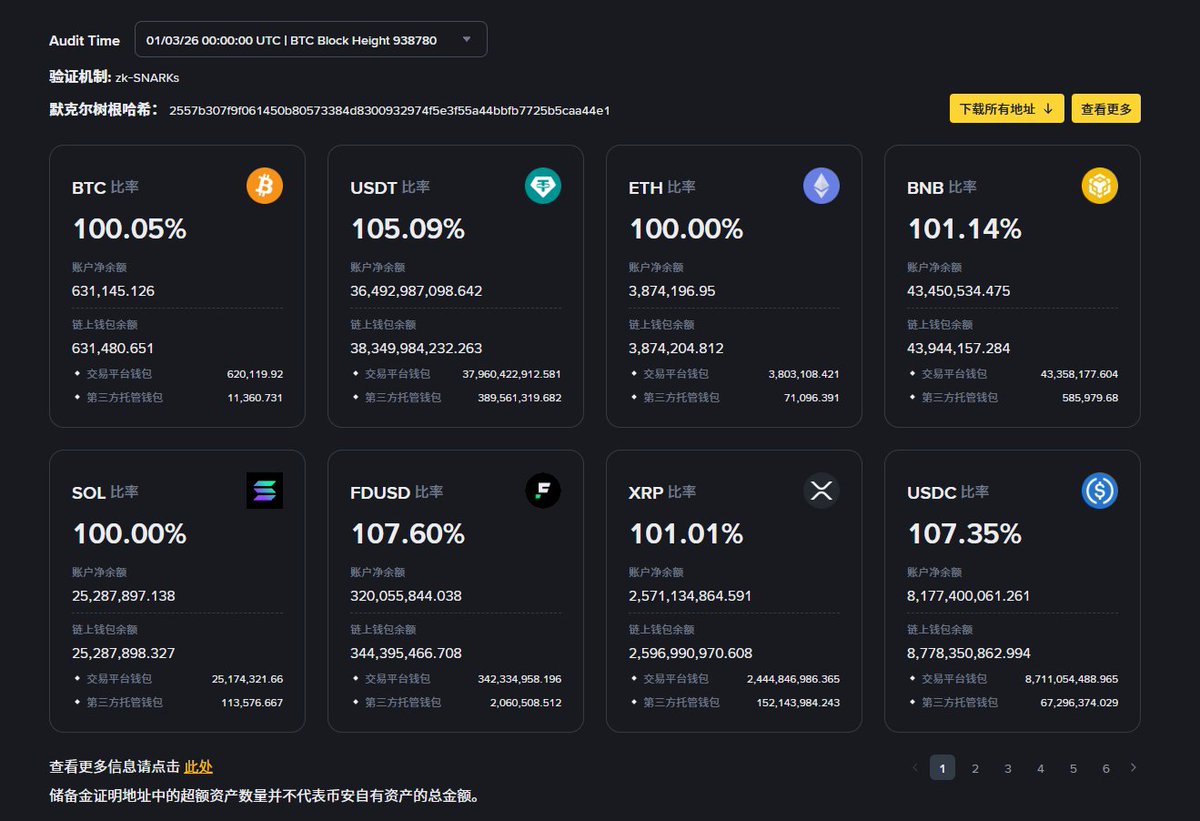
Task: Click the Merkle tree root hash
Action: click(389, 110)
